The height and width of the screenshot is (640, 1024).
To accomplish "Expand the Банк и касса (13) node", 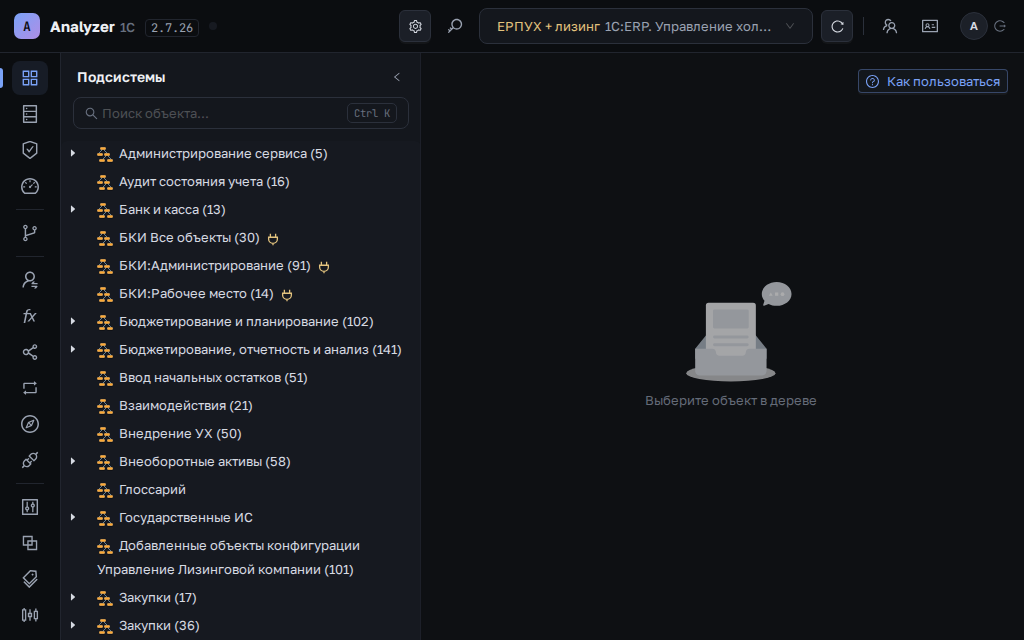I will click(x=73, y=210).
